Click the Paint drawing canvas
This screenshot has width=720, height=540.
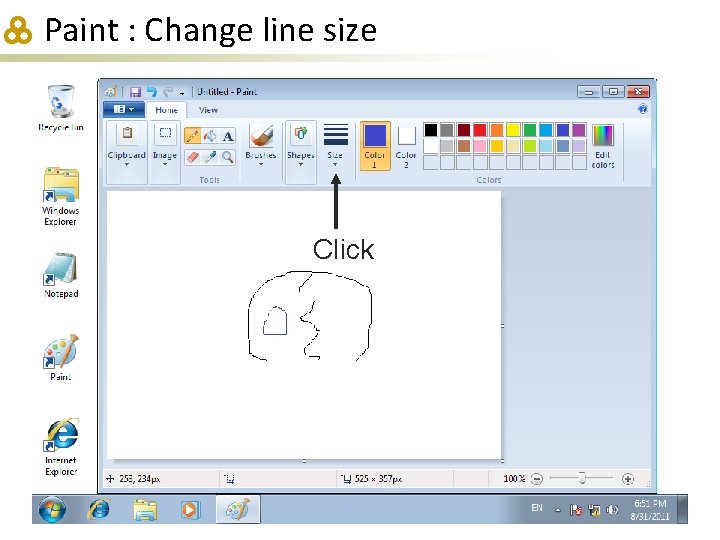pos(304,325)
